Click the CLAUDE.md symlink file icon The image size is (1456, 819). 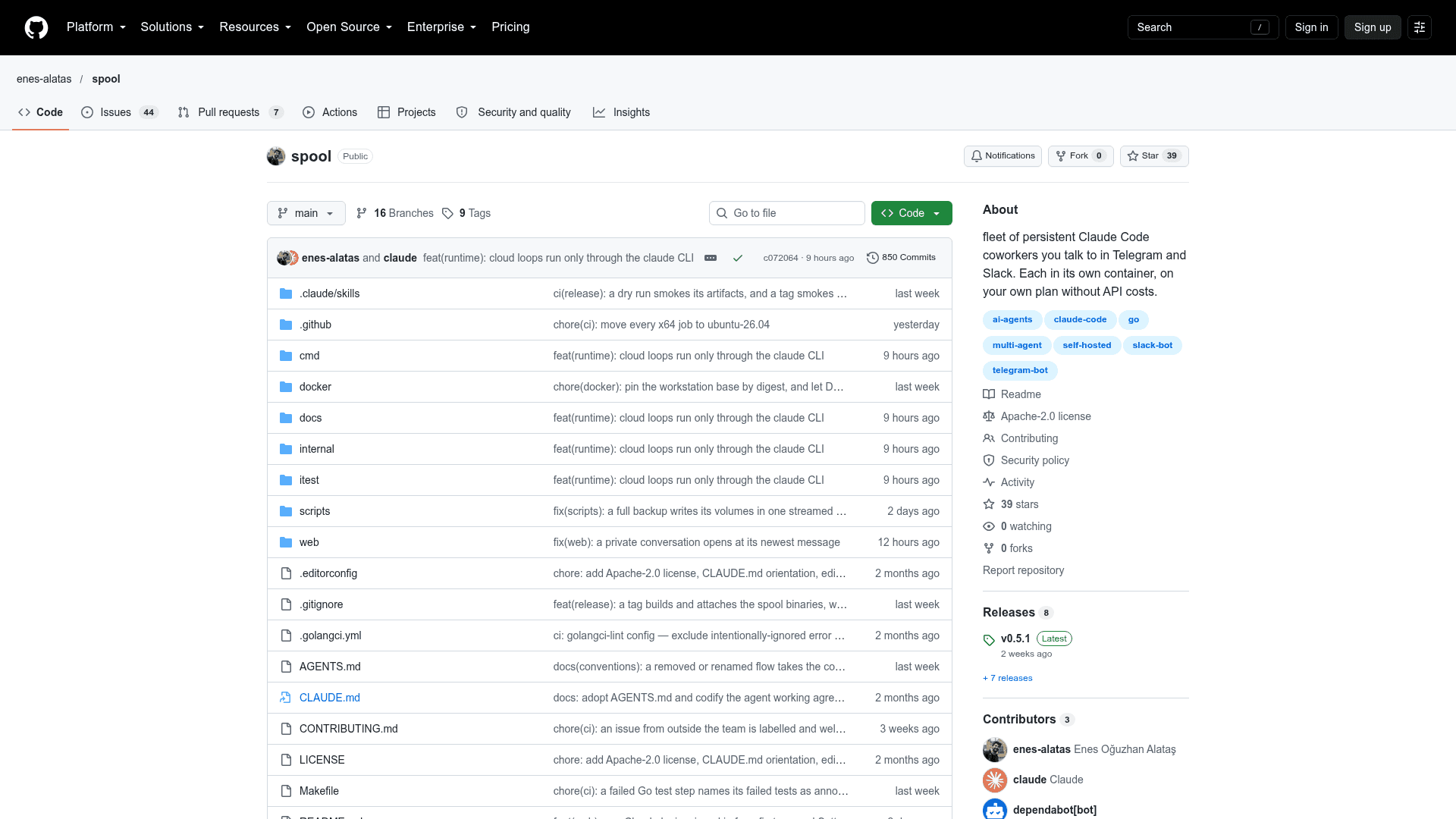286,698
